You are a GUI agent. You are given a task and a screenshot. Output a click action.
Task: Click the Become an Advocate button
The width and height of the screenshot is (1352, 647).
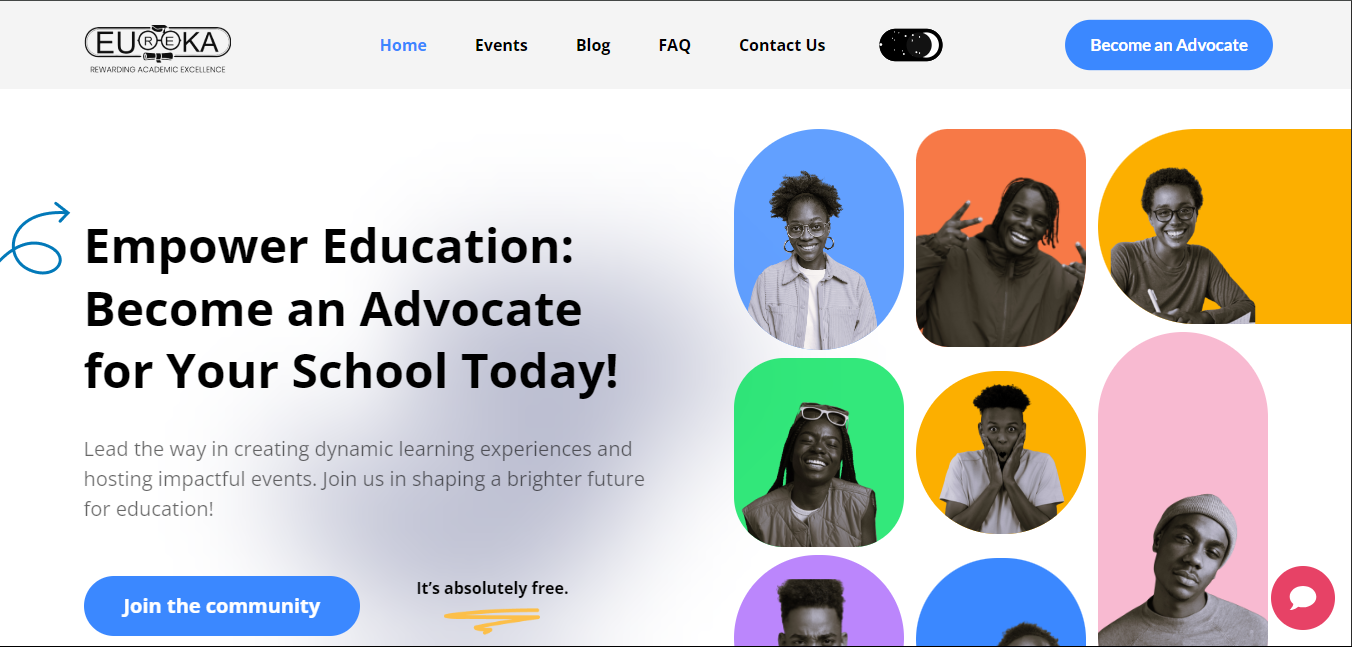click(1169, 45)
